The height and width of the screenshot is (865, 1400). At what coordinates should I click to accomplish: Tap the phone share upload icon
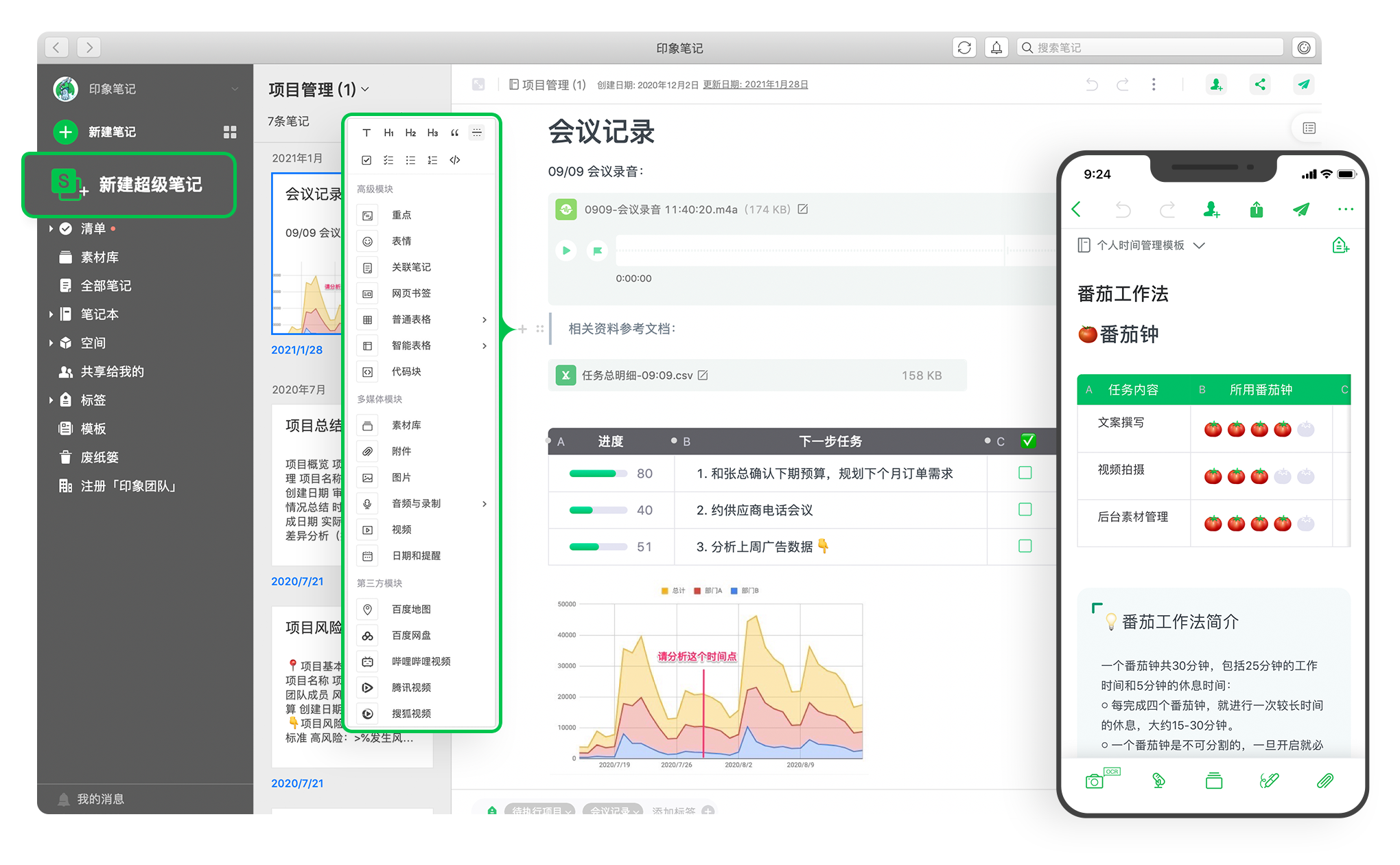[1257, 209]
